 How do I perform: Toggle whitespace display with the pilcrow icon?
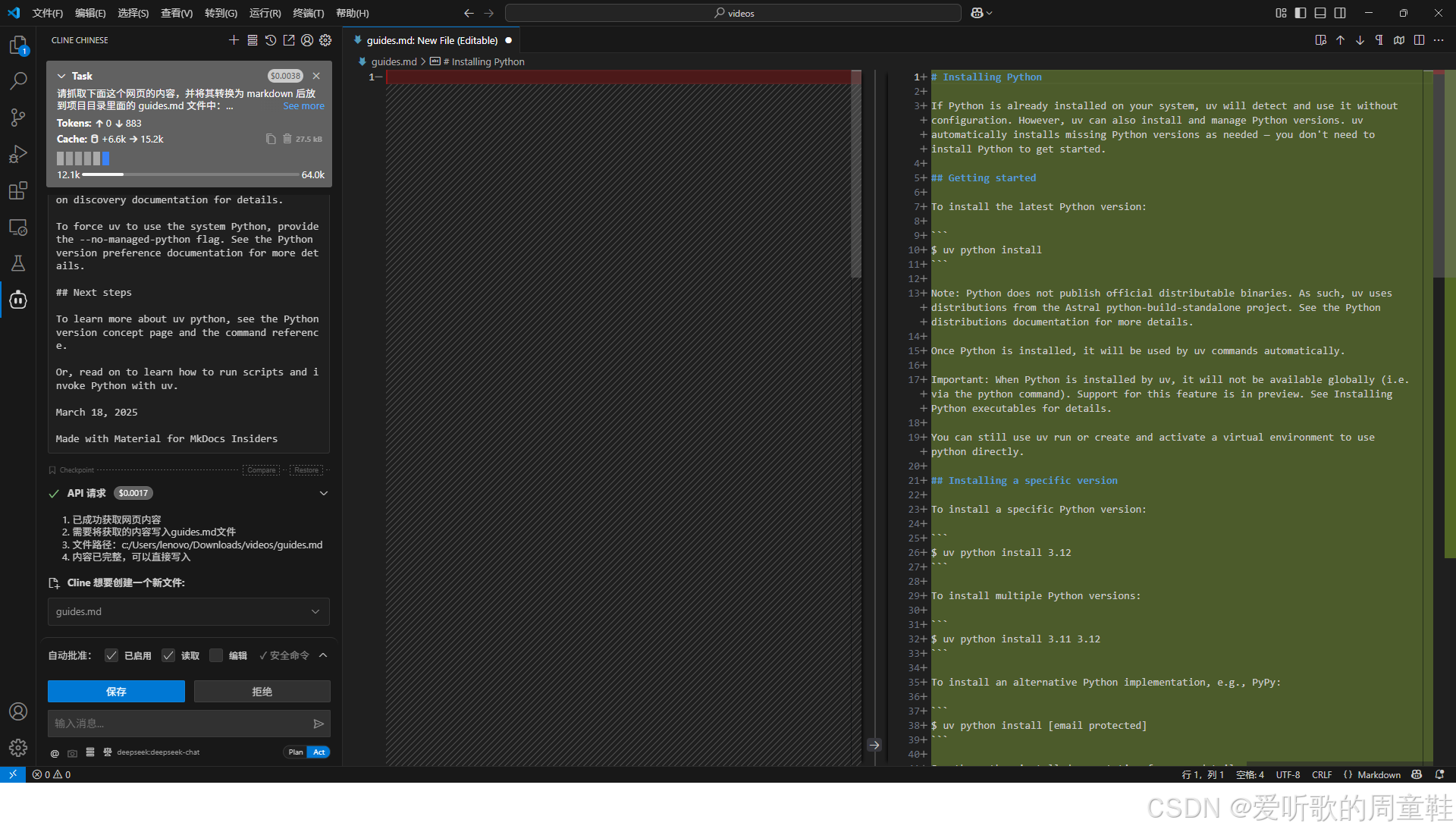pos(1379,40)
